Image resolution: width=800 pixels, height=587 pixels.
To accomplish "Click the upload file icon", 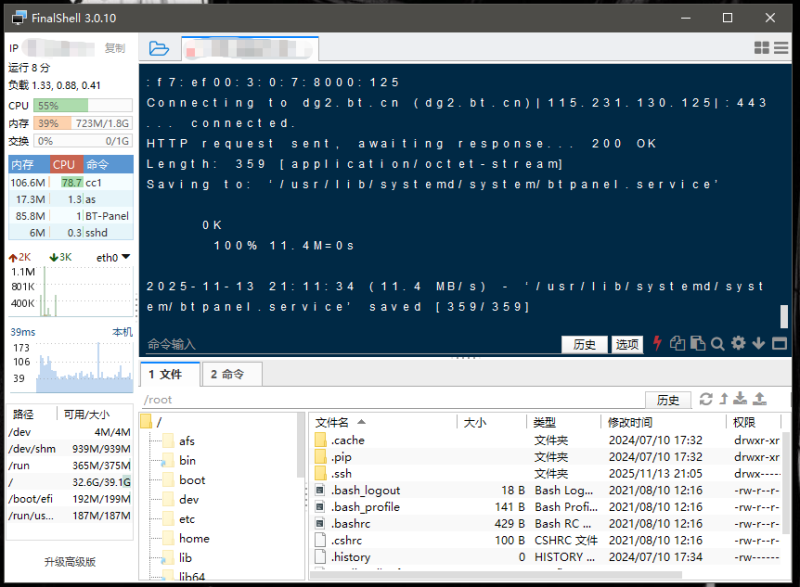I will 759,399.
